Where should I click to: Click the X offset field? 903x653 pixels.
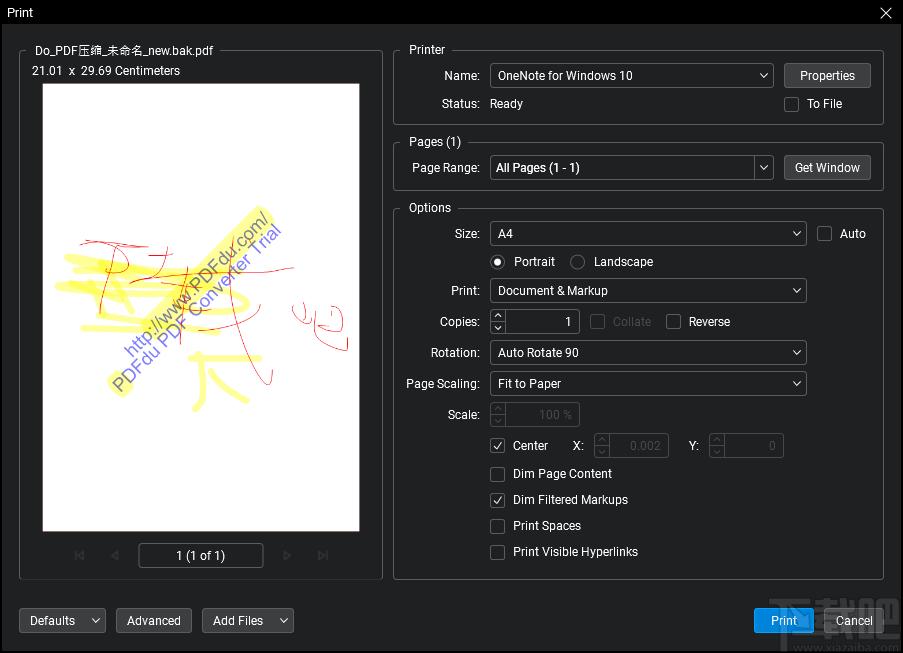click(x=639, y=446)
